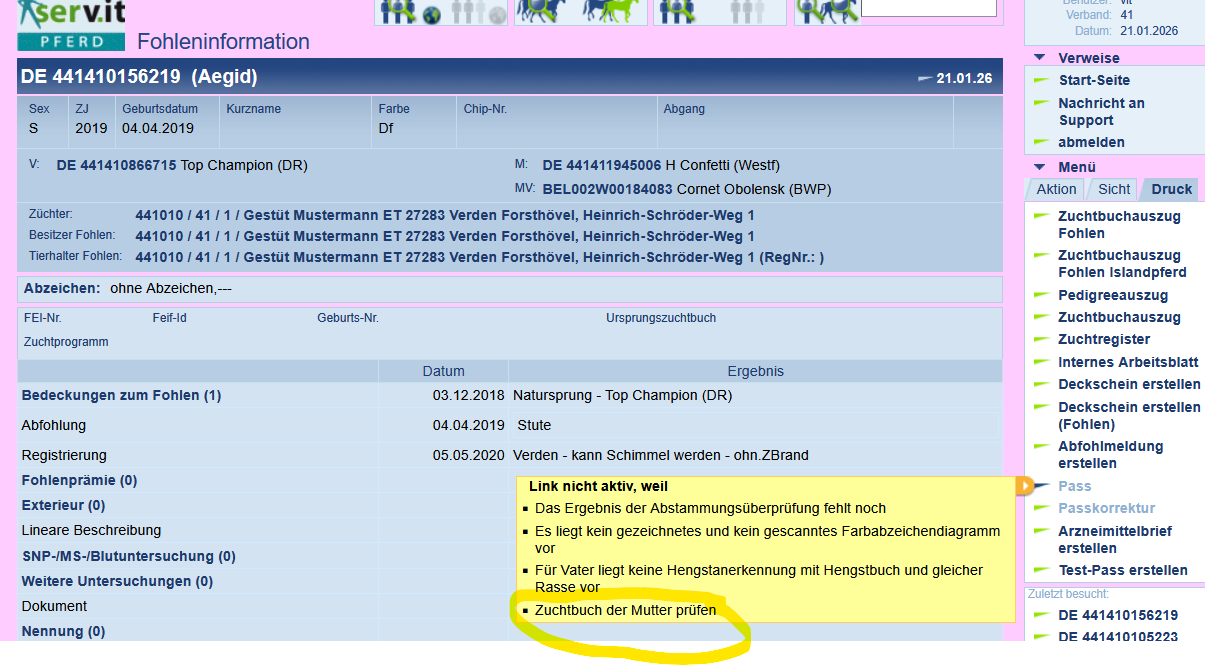This screenshot has width=1205, height=666.
Task: Expand Bedeckungen zum Fohlen (1) row
Action: [121, 396]
